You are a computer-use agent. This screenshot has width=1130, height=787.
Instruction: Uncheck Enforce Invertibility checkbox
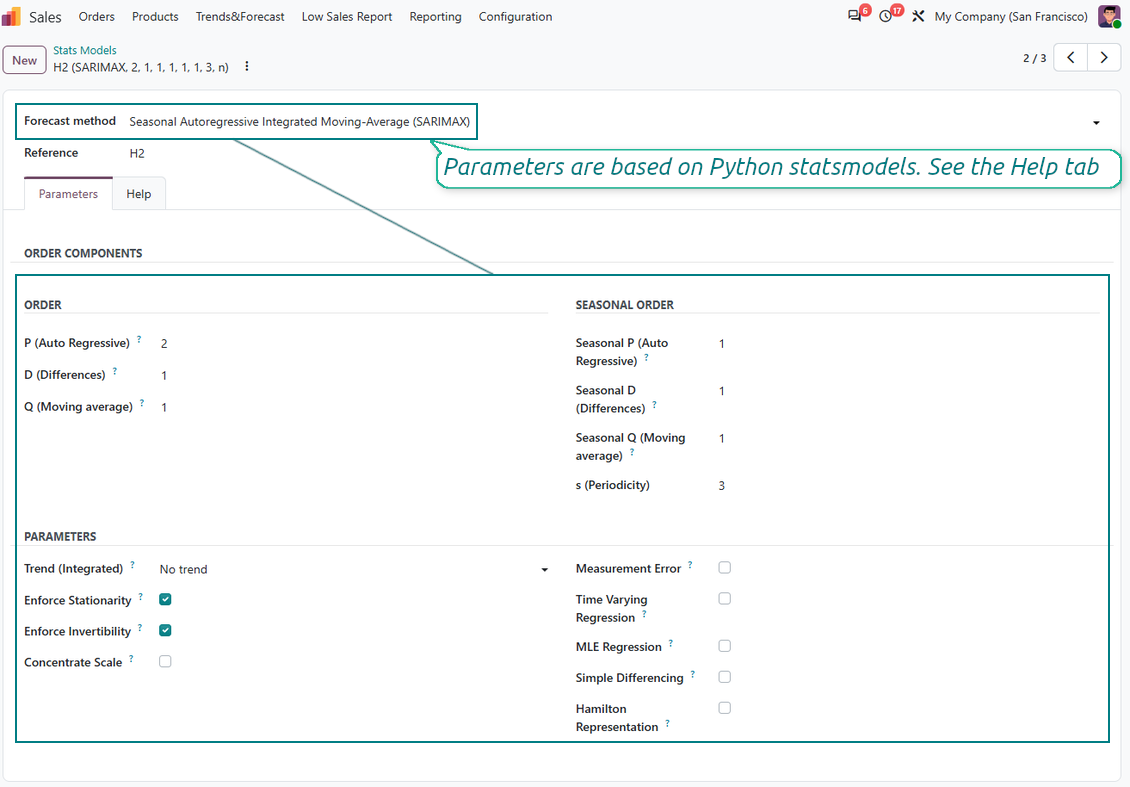[x=165, y=630]
